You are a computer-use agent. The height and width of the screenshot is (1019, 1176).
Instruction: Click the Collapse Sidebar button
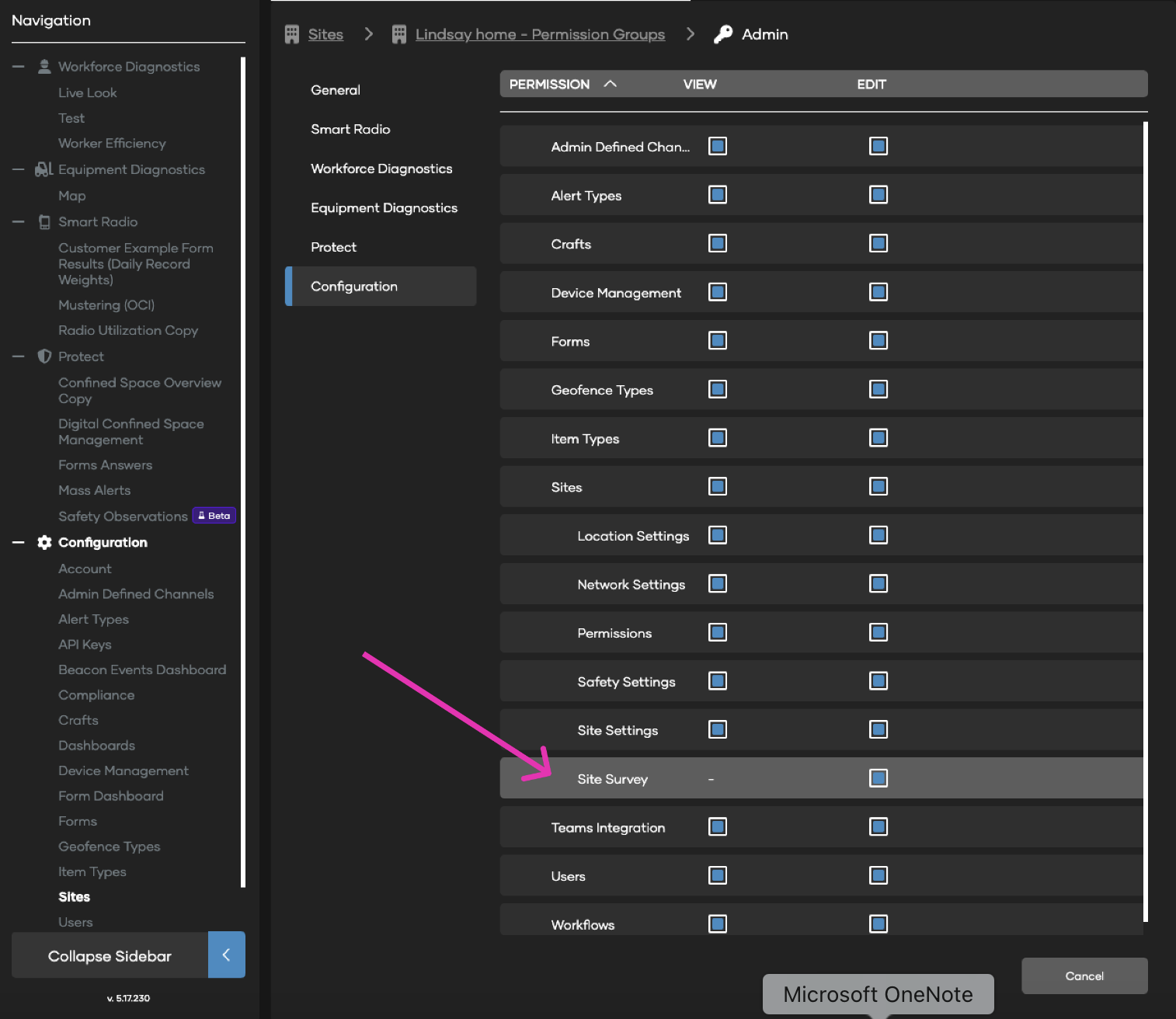pos(110,955)
